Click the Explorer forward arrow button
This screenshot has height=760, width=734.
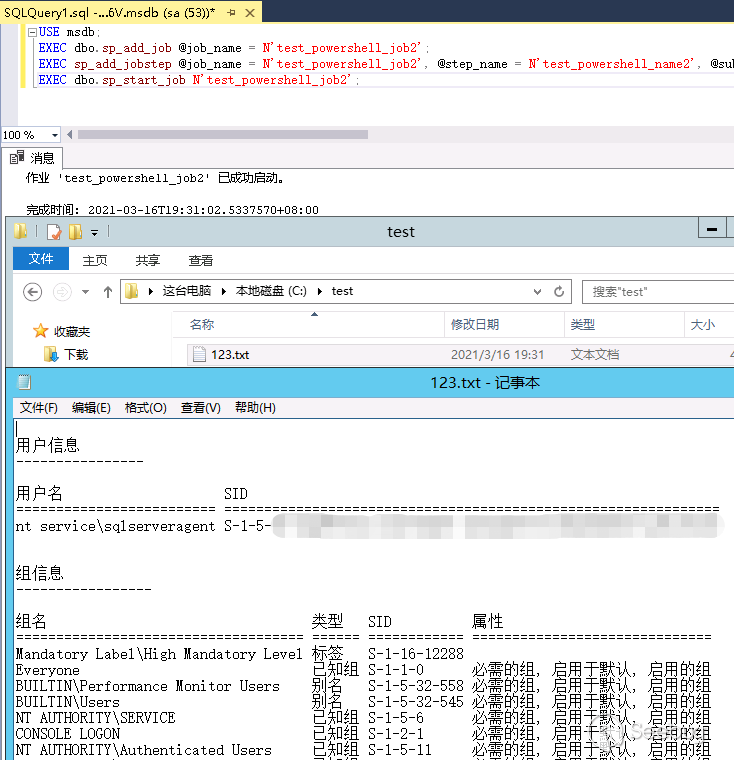62,292
